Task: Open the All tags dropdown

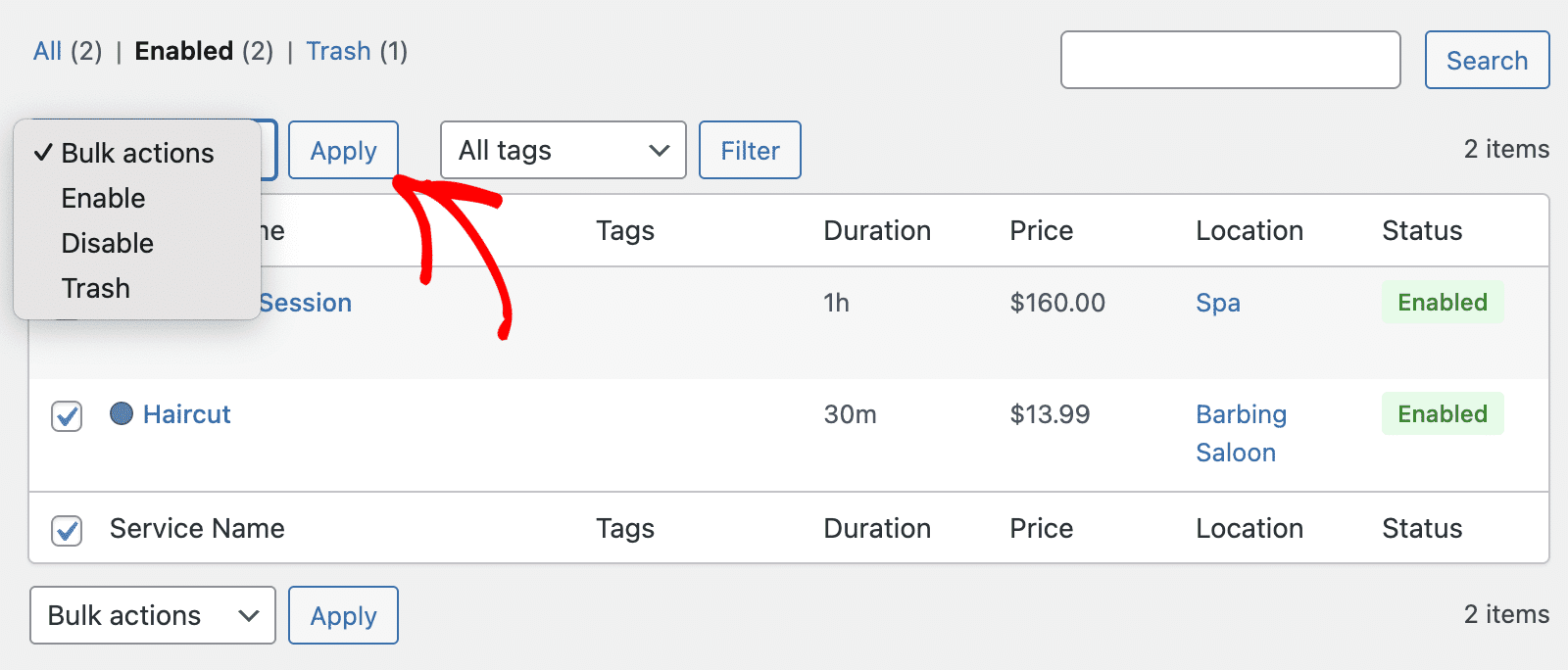Action: tap(563, 150)
